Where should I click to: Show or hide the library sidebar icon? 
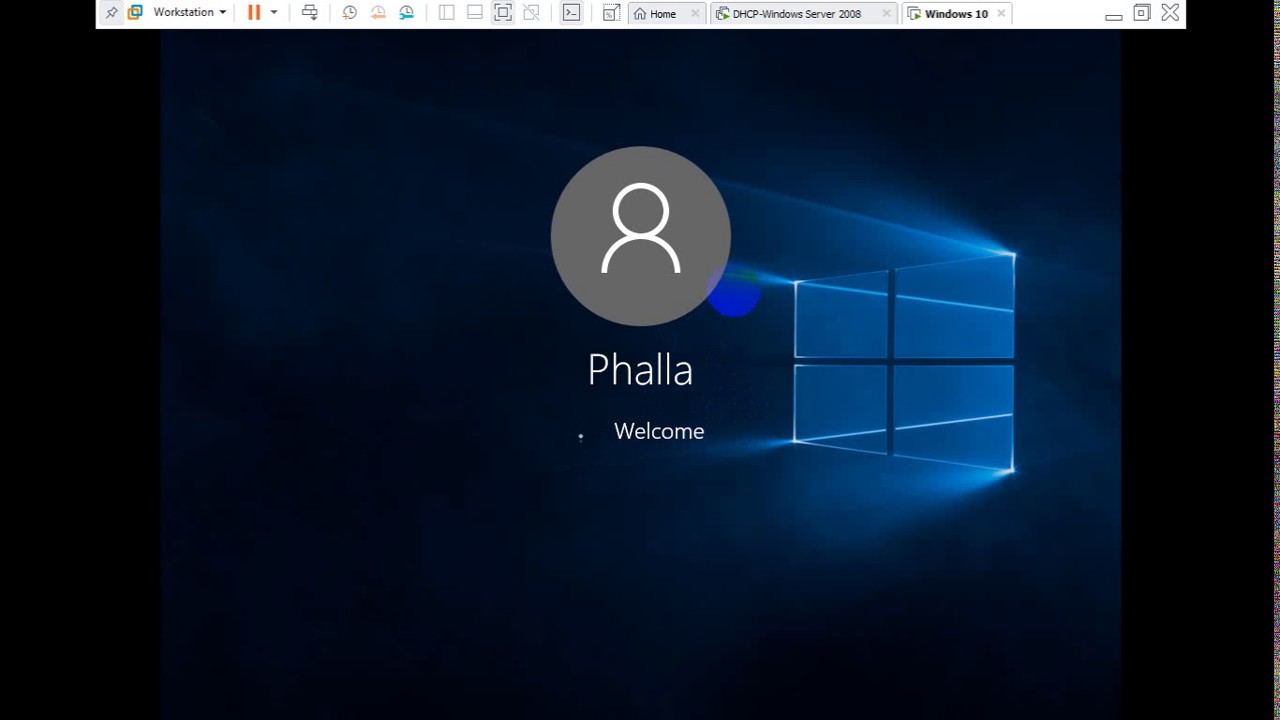click(x=446, y=13)
